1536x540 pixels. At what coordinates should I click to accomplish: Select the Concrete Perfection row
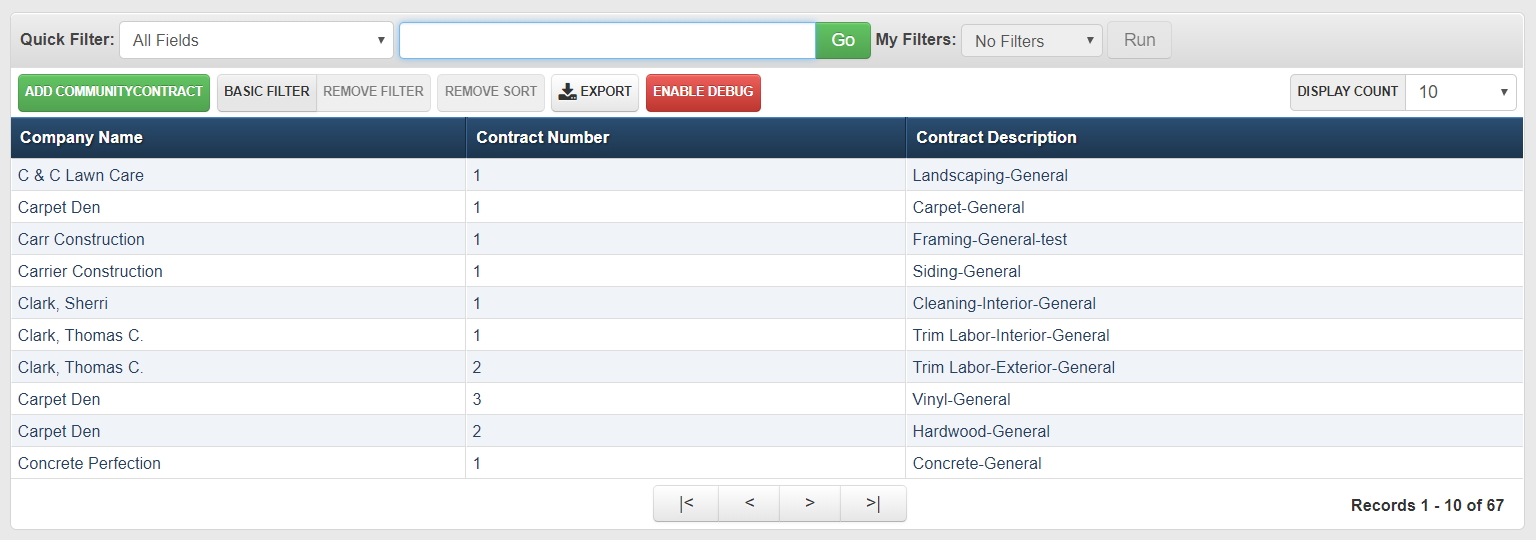tap(90, 464)
